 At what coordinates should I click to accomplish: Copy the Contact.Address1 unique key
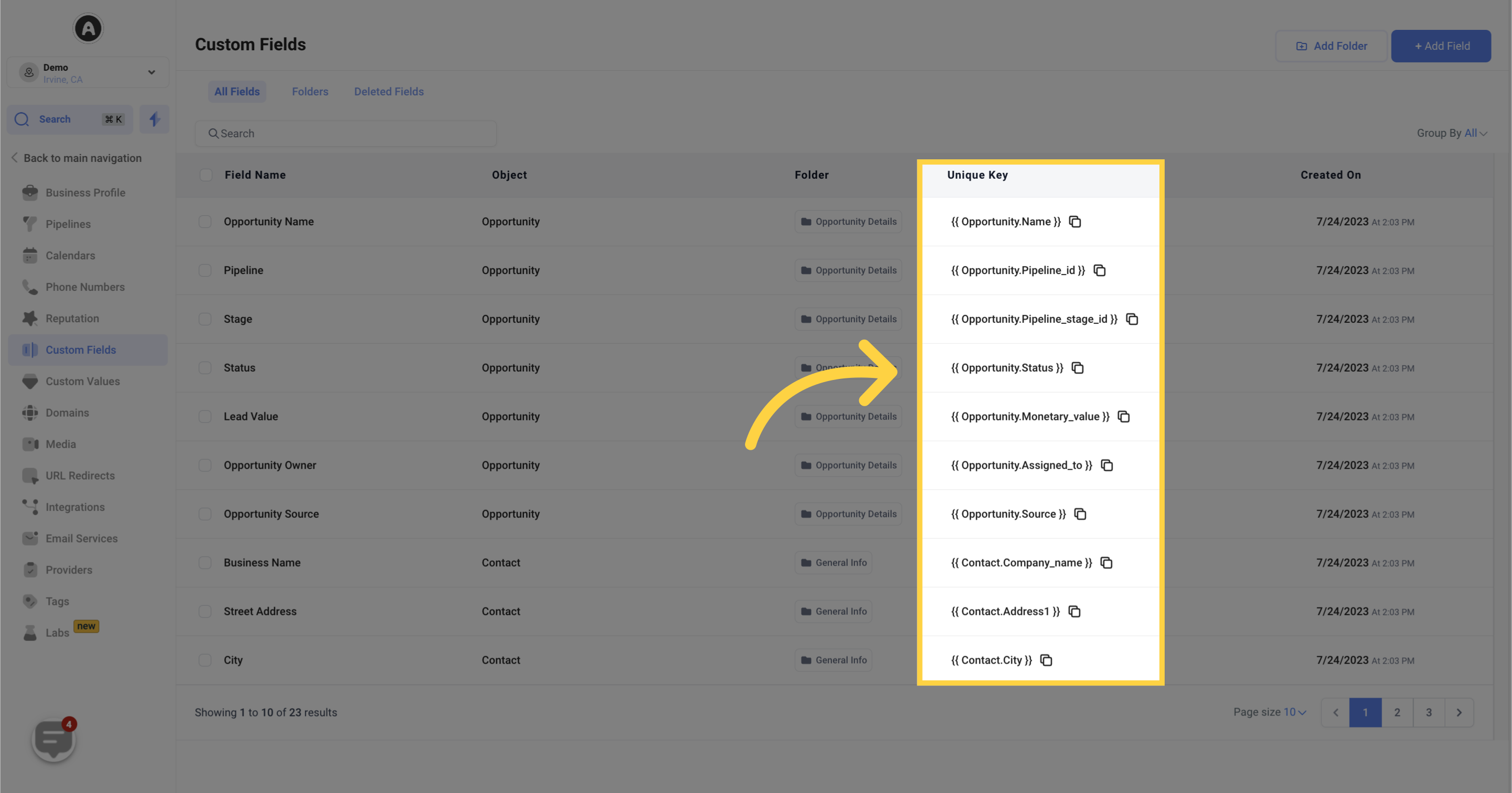coord(1074,612)
